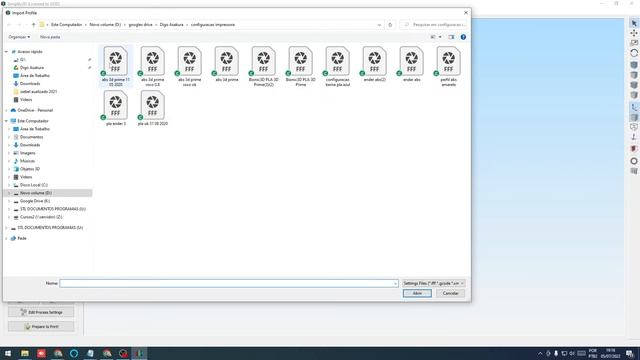This screenshot has height=360, width=640.
Task: Click the rotate view circular arrow tool
Action: [634, 53]
